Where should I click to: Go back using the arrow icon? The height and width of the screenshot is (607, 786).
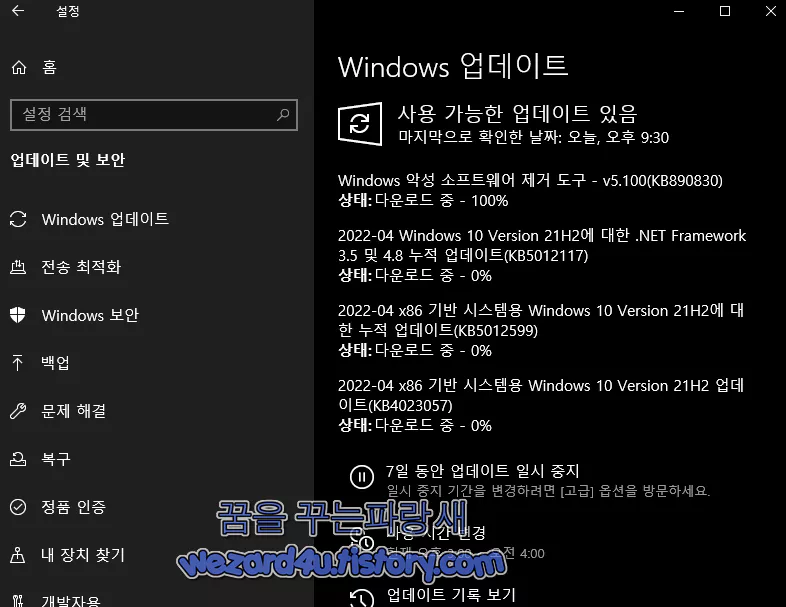pos(18,11)
